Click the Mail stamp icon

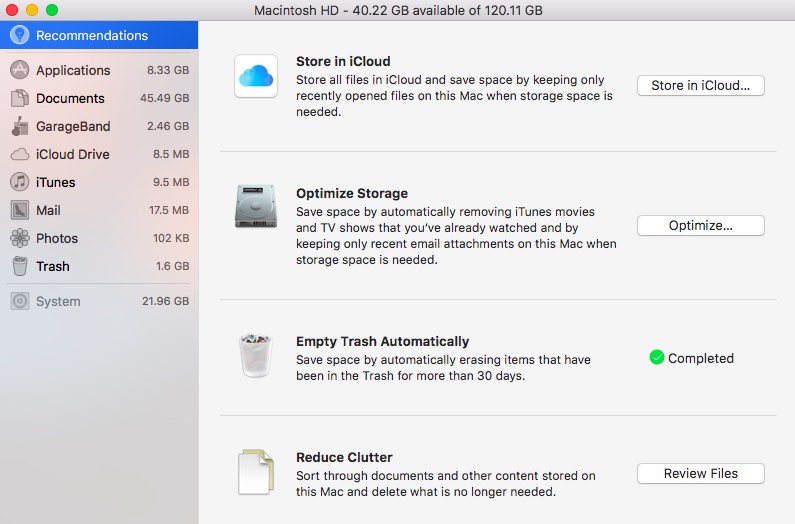[19, 210]
